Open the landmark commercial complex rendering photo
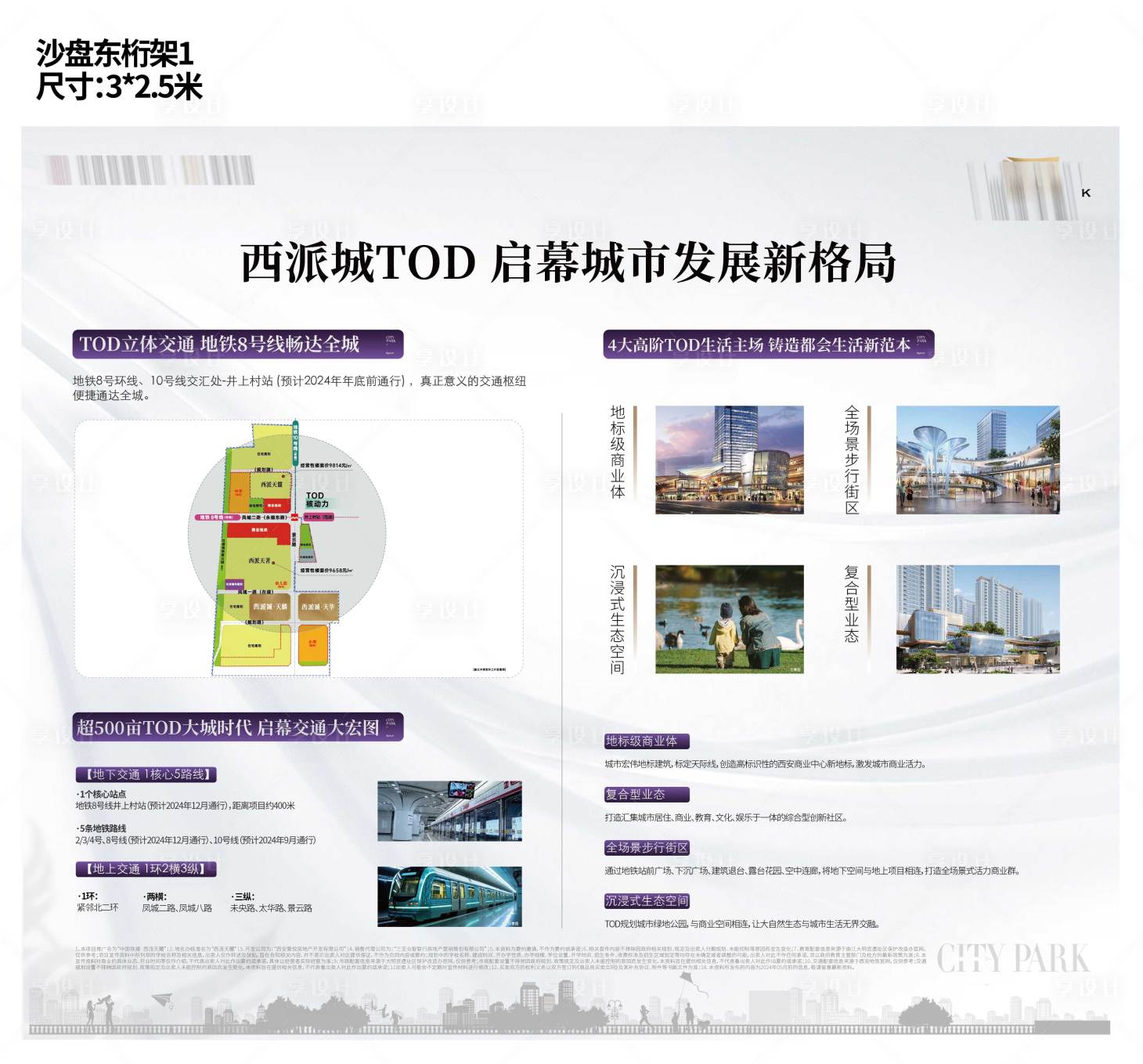This screenshot has width=1143, height=1064. 730,460
